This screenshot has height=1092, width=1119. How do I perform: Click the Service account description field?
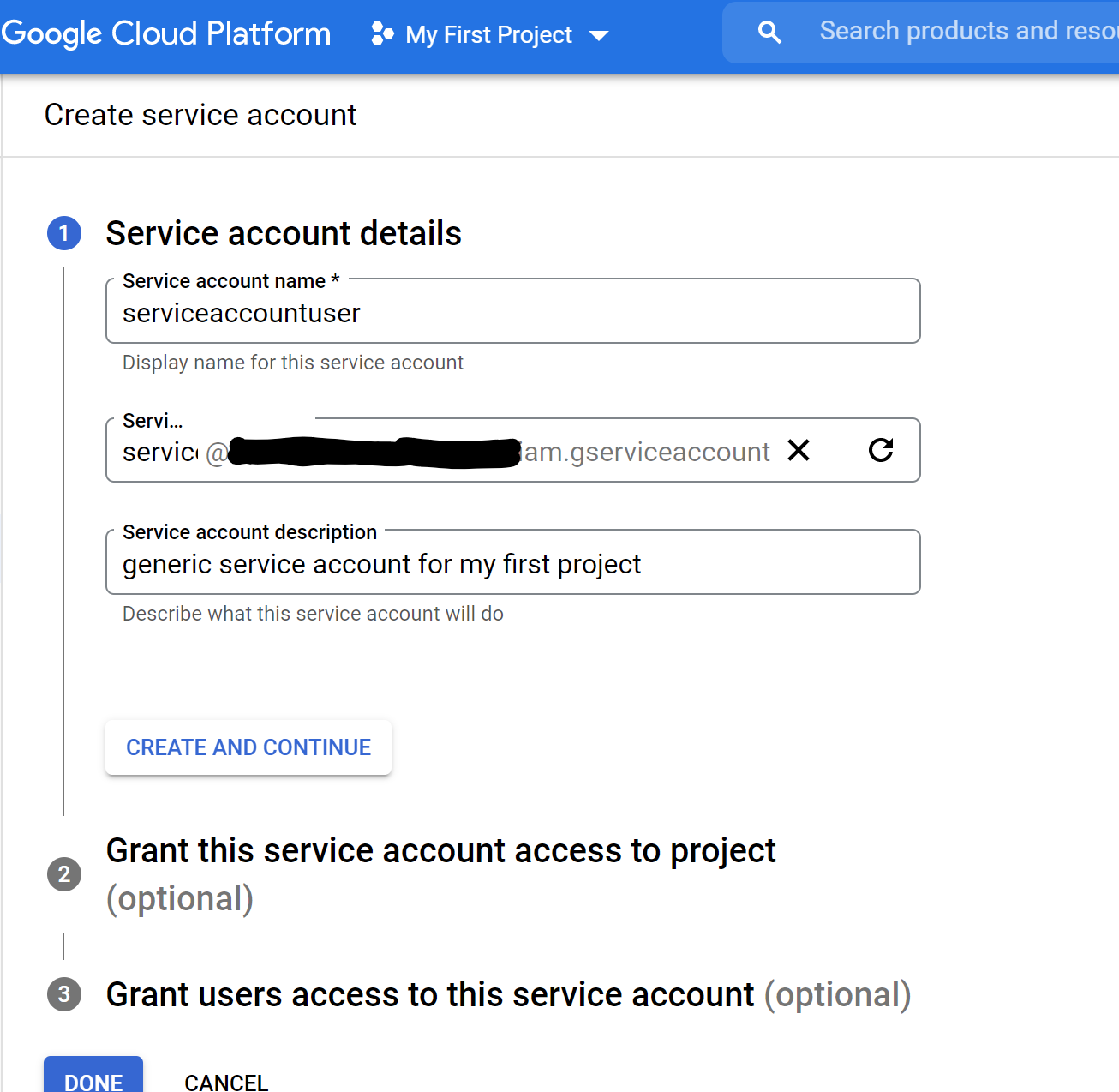[x=512, y=564]
